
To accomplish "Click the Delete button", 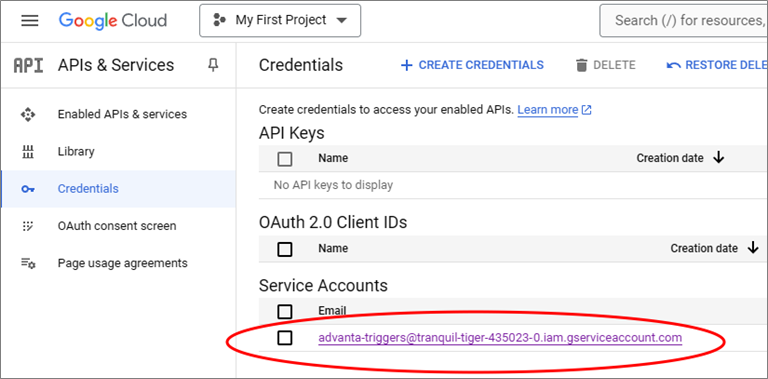I will coord(605,65).
